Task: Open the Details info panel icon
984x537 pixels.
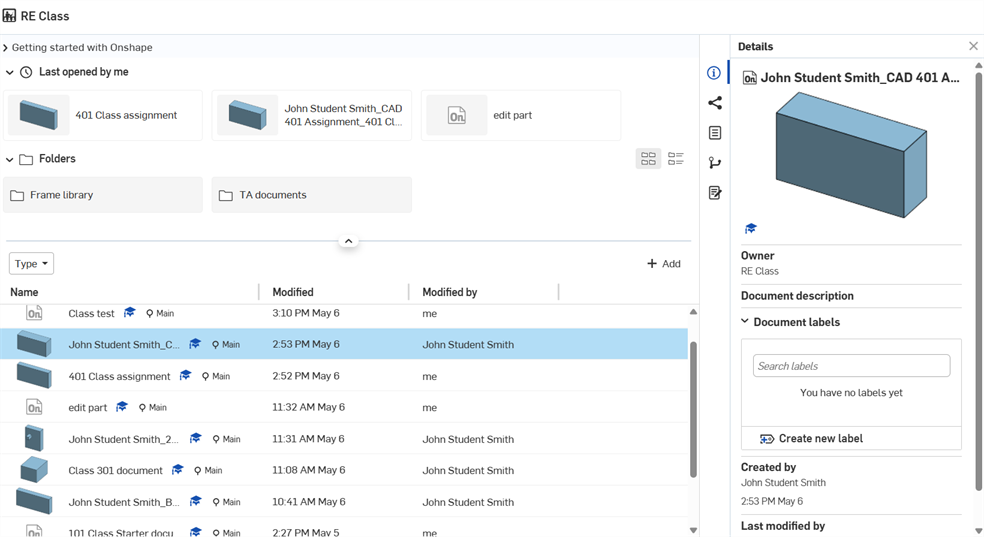Action: point(713,73)
